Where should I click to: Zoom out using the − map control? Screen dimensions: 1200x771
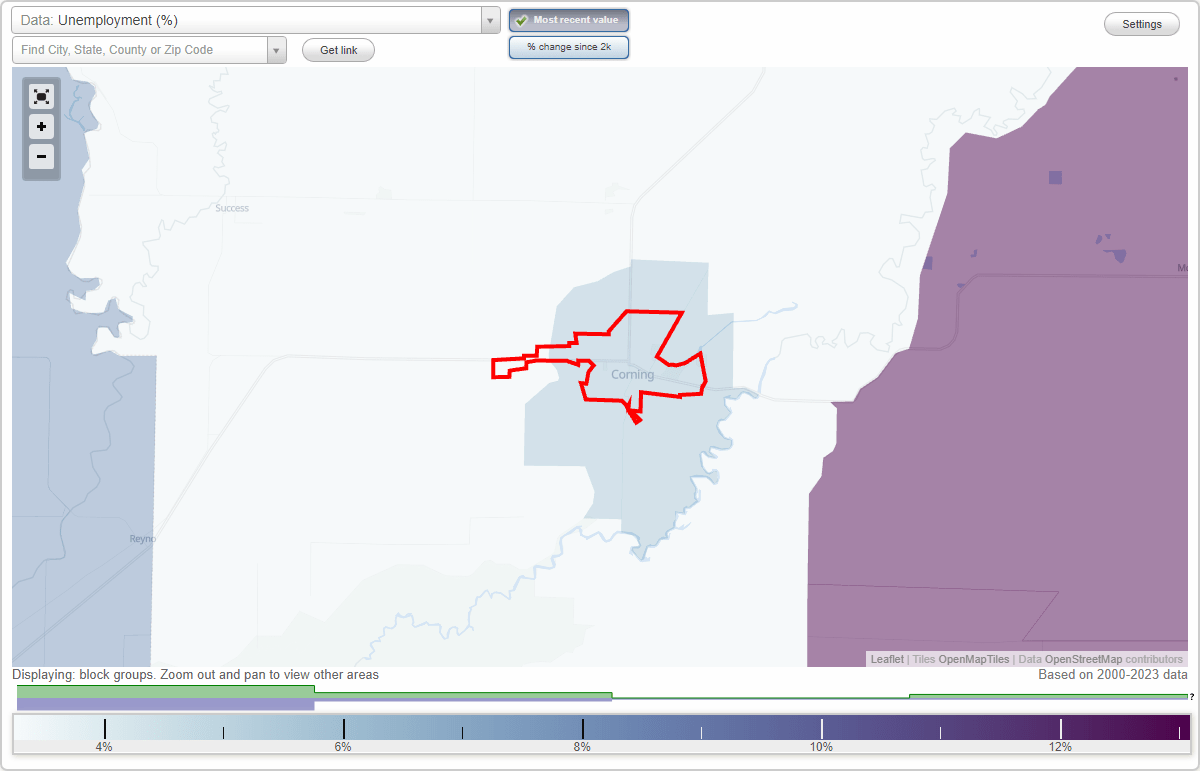(x=41, y=157)
